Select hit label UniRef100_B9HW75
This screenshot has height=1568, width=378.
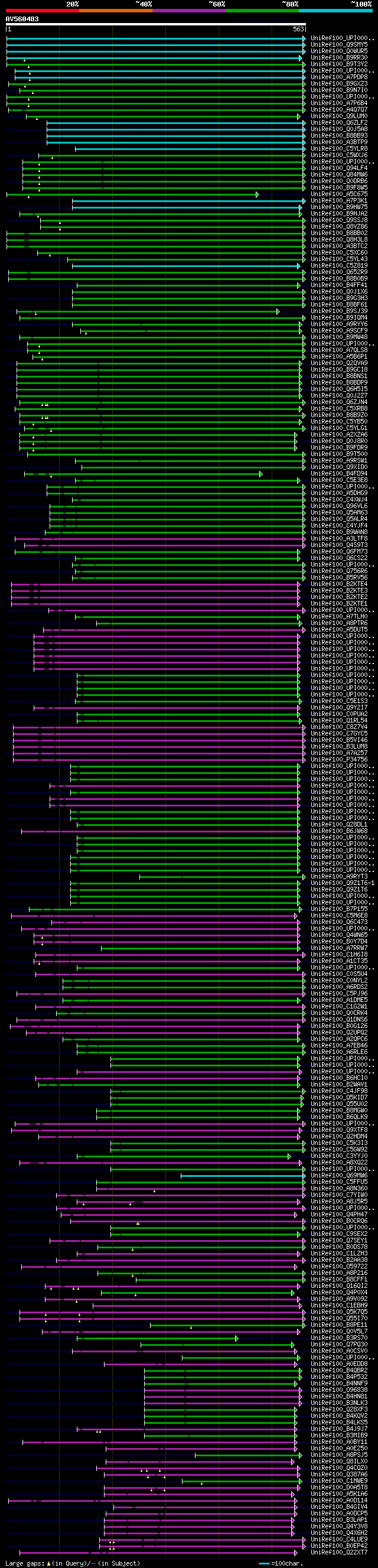339,207
